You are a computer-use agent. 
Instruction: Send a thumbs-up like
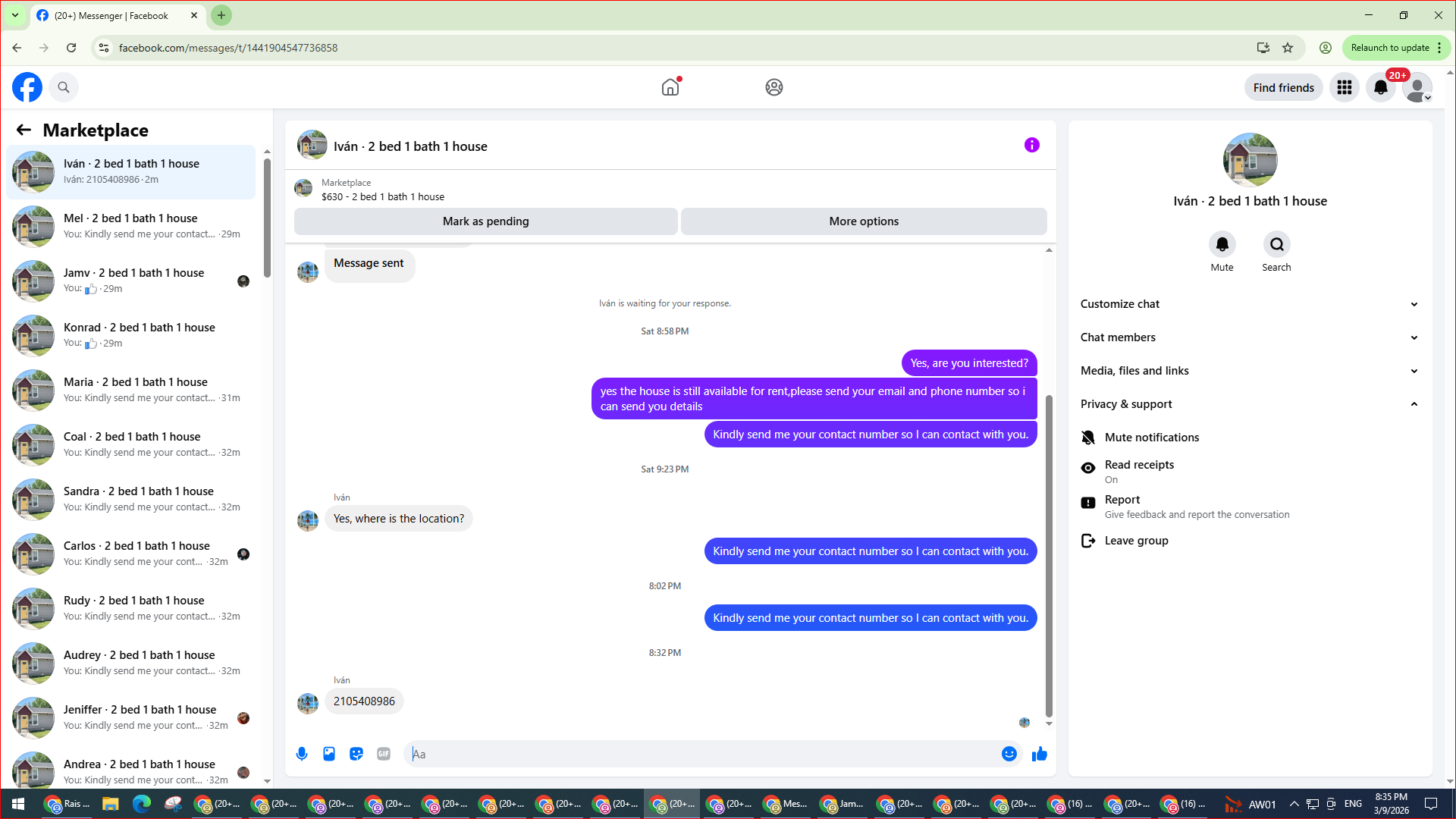1040,754
